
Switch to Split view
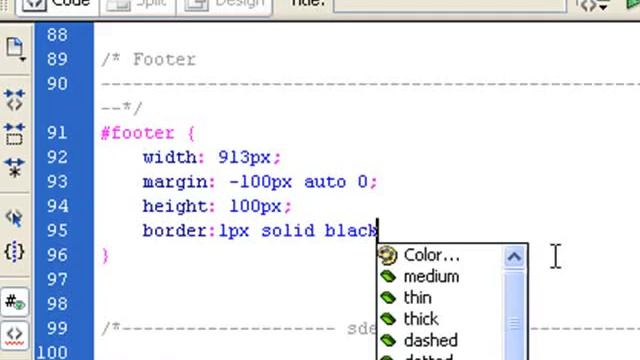coord(138,6)
